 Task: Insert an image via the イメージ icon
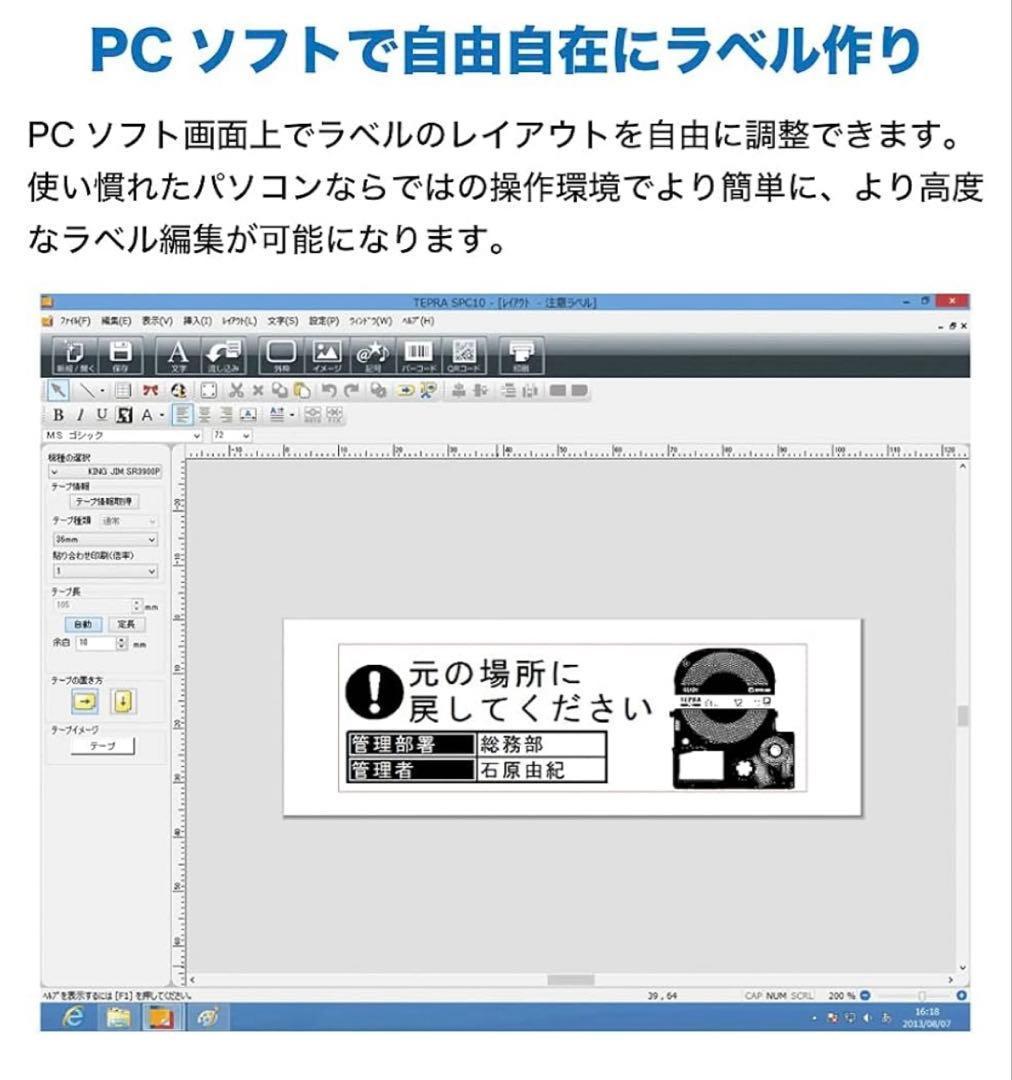pyautogui.click(x=326, y=354)
